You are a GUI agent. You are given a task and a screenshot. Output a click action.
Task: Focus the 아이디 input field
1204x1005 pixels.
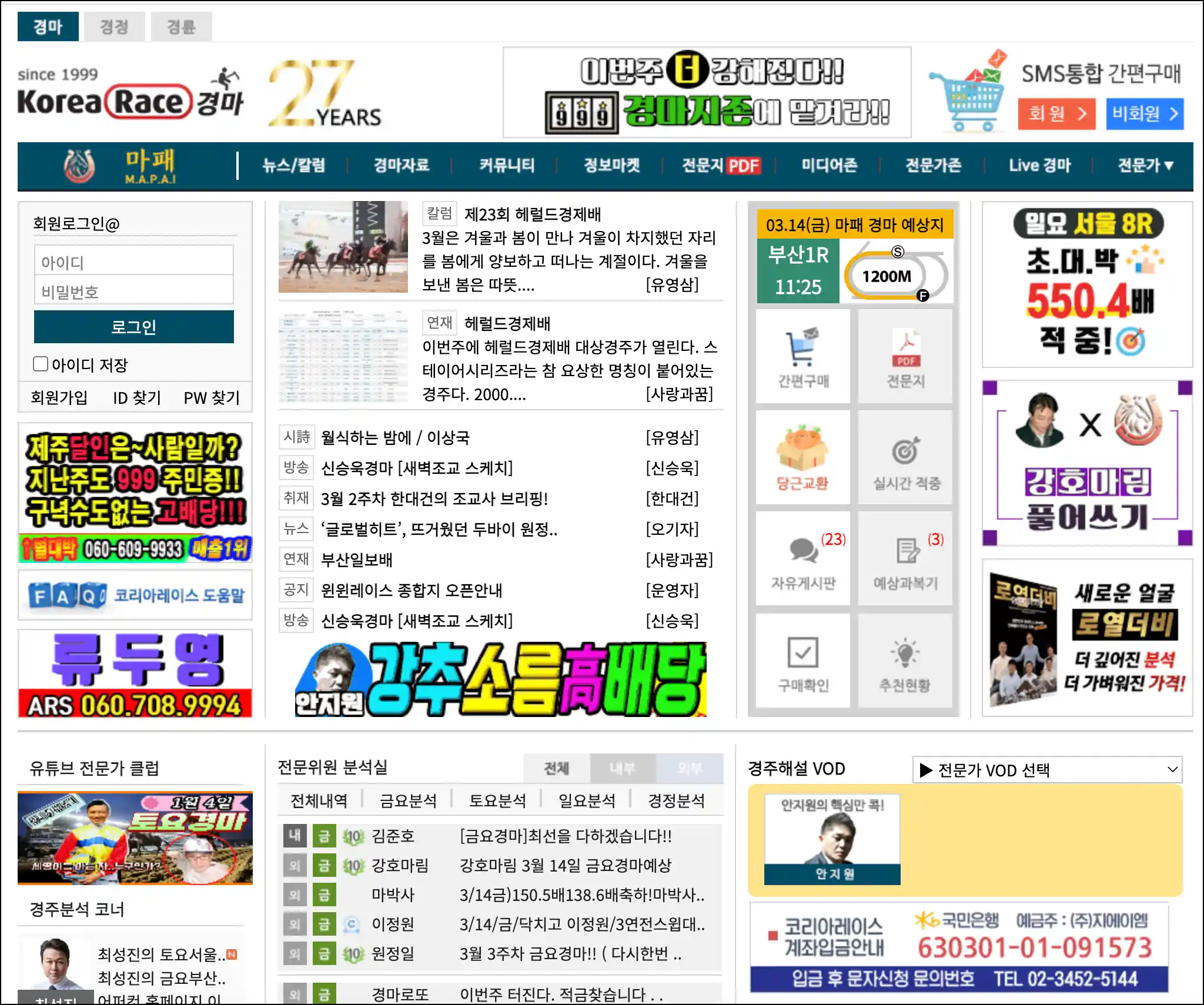pyautogui.click(x=134, y=261)
